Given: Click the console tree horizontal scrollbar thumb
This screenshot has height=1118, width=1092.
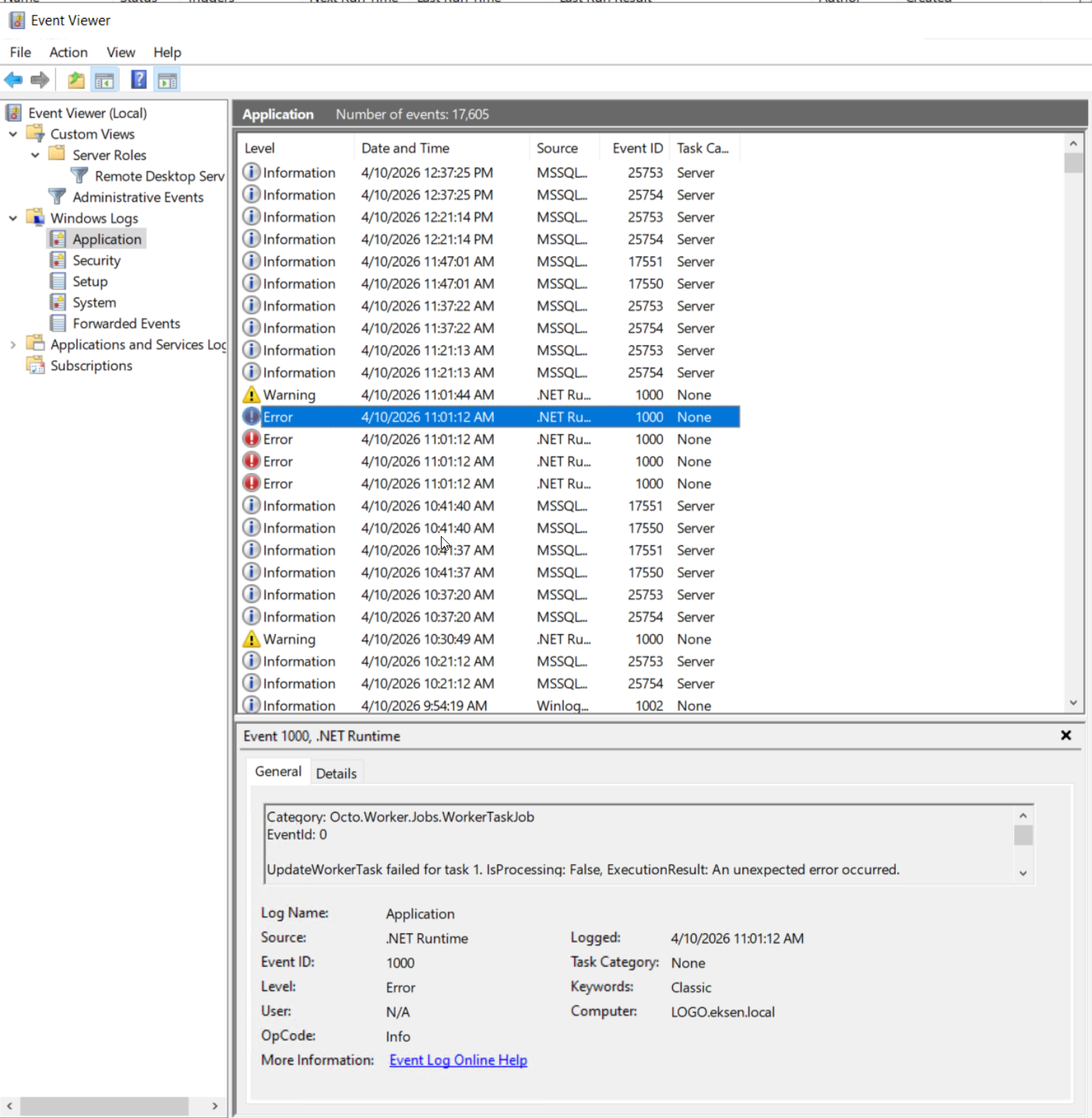Looking at the screenshot, I should coord(104,1106).
